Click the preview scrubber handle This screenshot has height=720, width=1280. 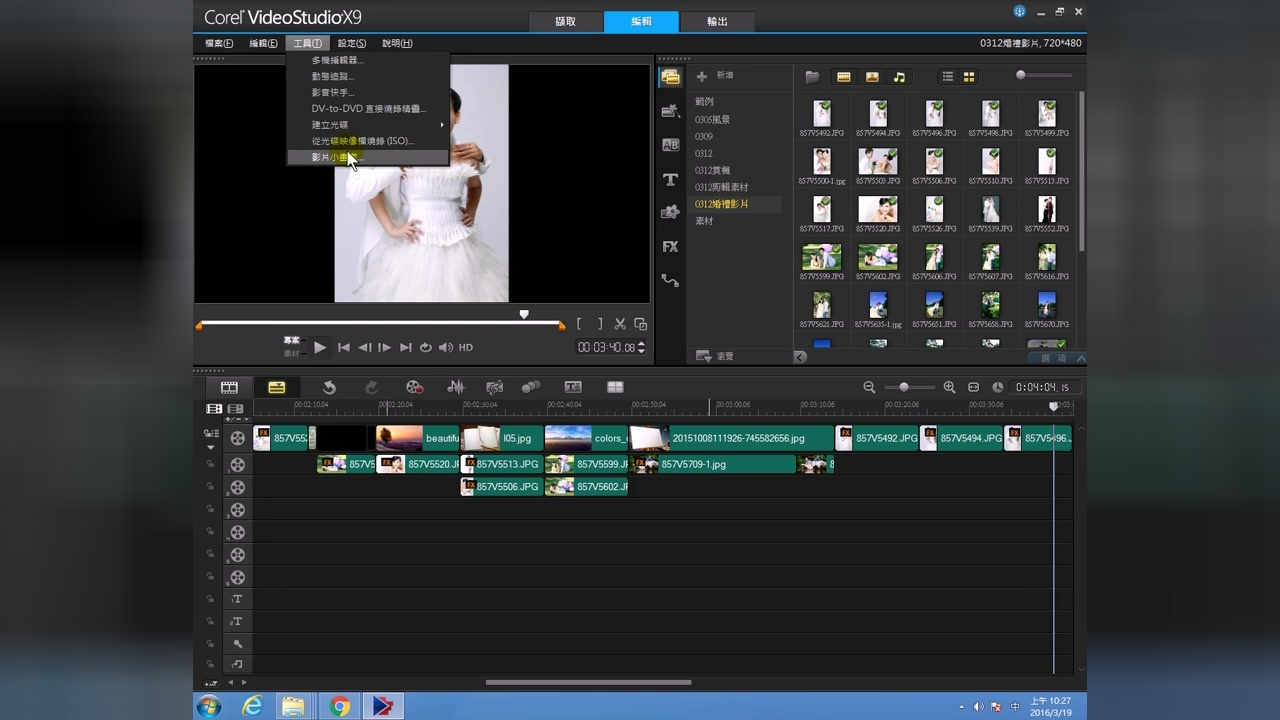pos(524,314)
